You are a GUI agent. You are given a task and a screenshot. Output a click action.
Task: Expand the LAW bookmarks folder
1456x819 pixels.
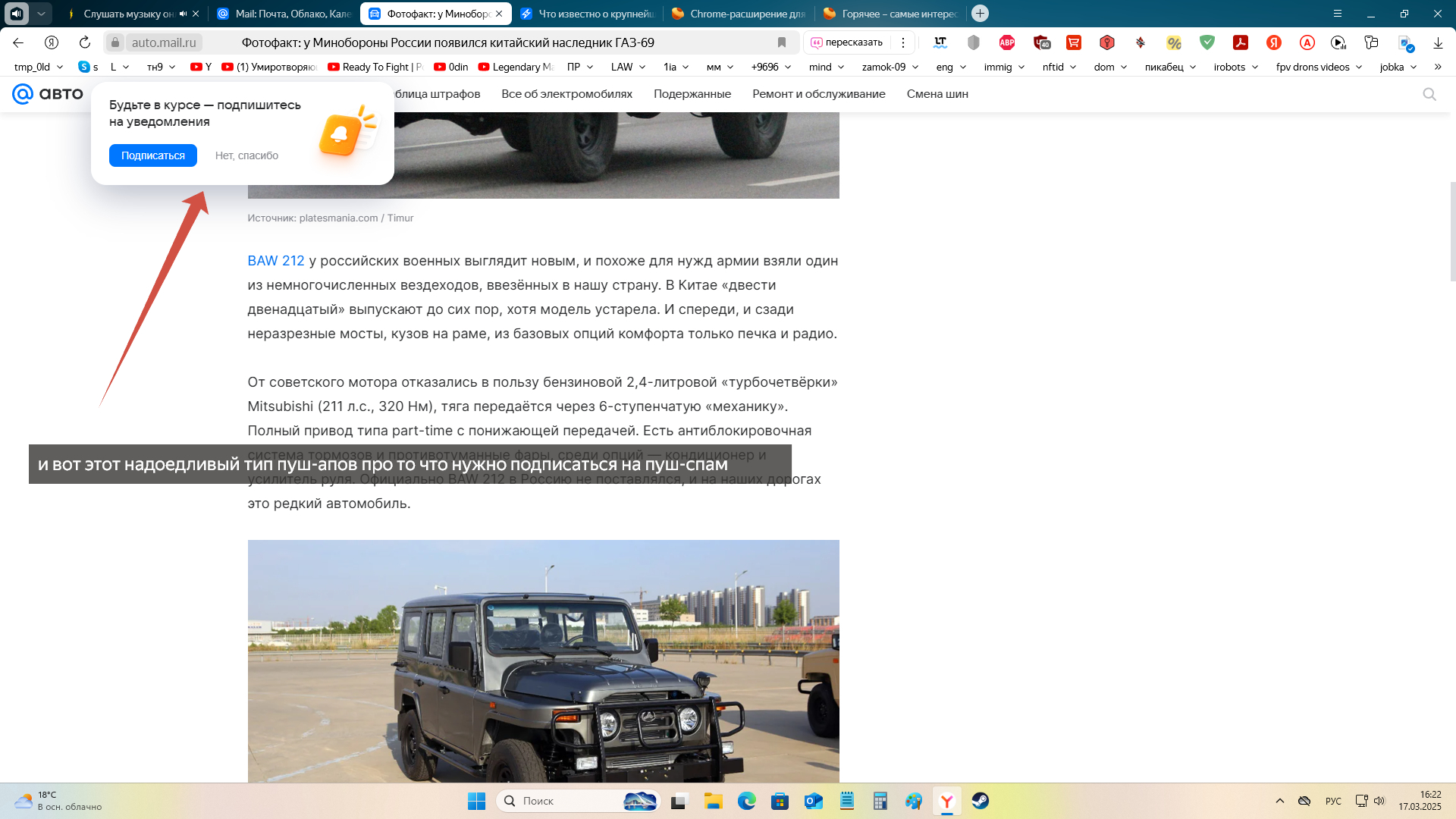[628, 67]
